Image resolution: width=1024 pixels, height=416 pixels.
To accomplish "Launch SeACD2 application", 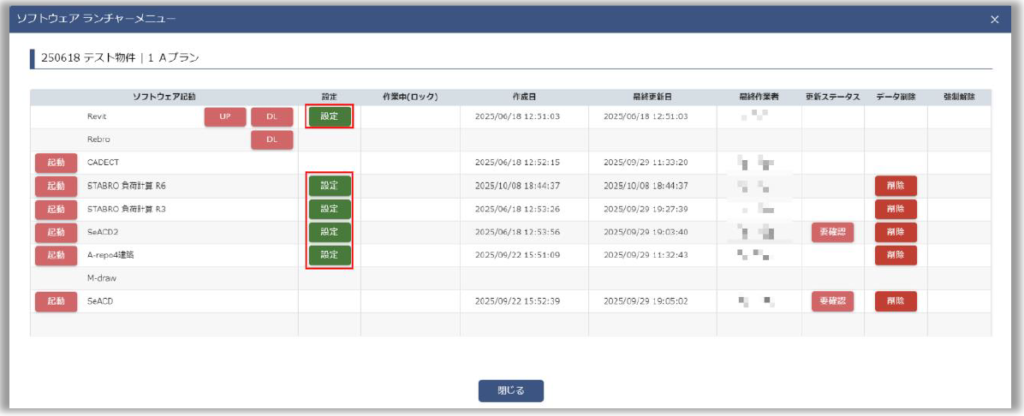I will tap(56, 232).
